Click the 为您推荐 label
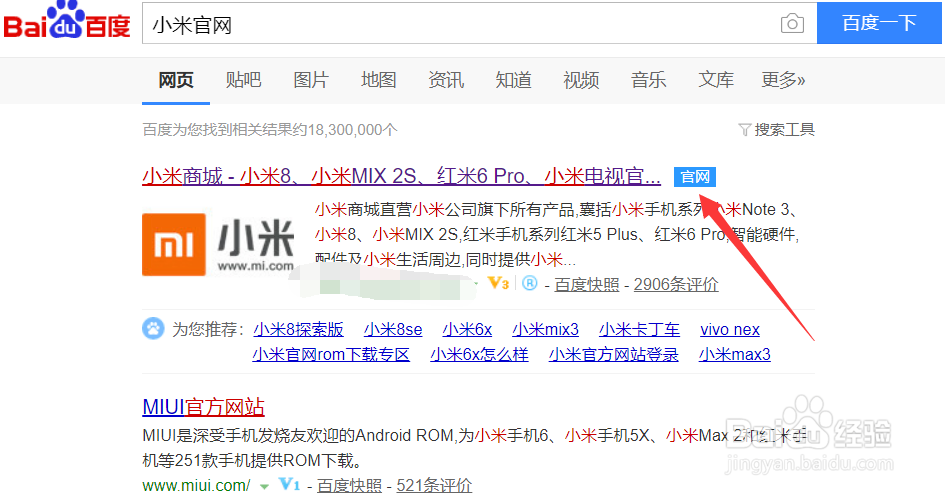The height and width of the screenshot is (496, 945). coord(208,330)
